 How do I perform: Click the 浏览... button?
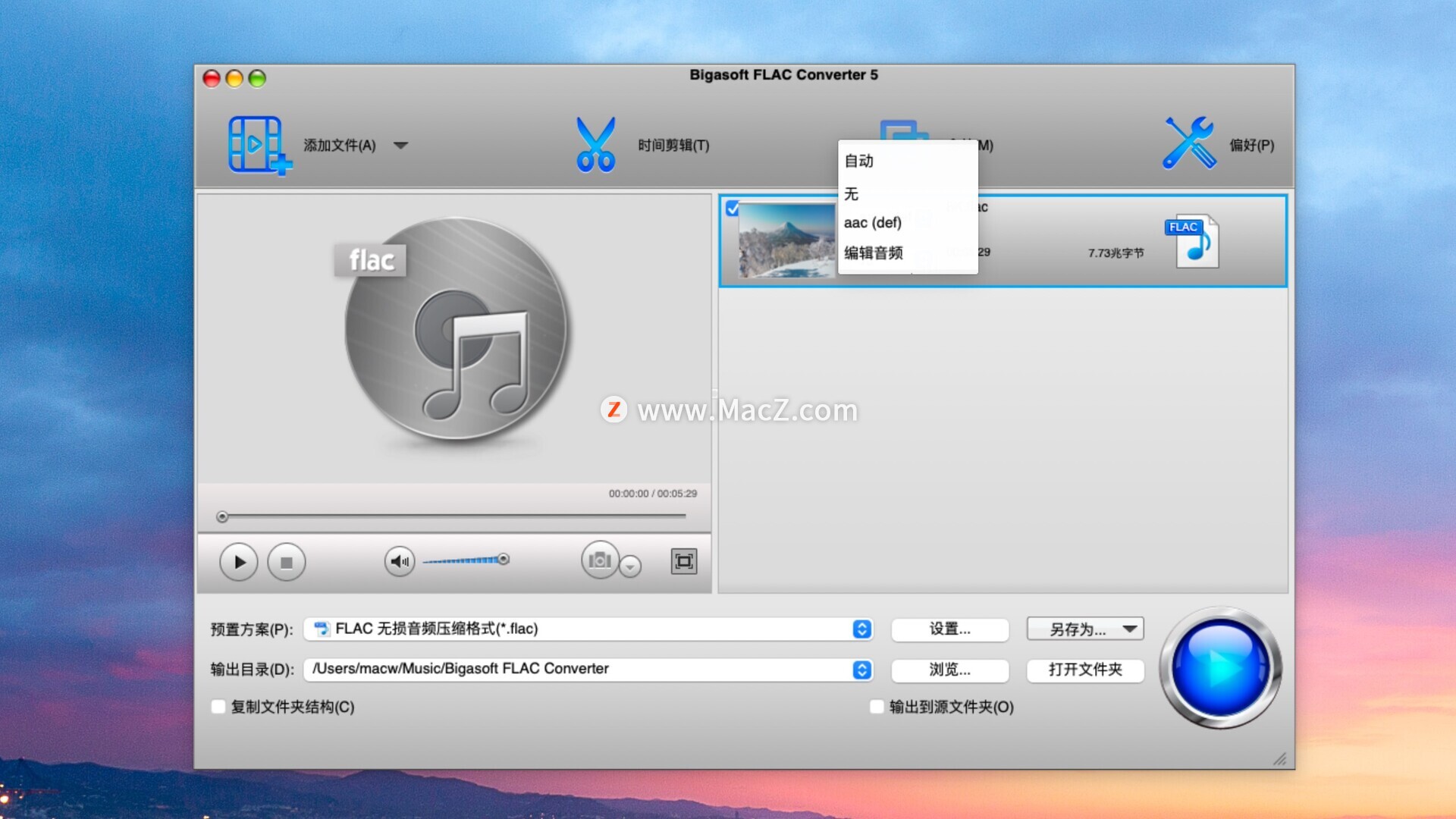point(949,670)
